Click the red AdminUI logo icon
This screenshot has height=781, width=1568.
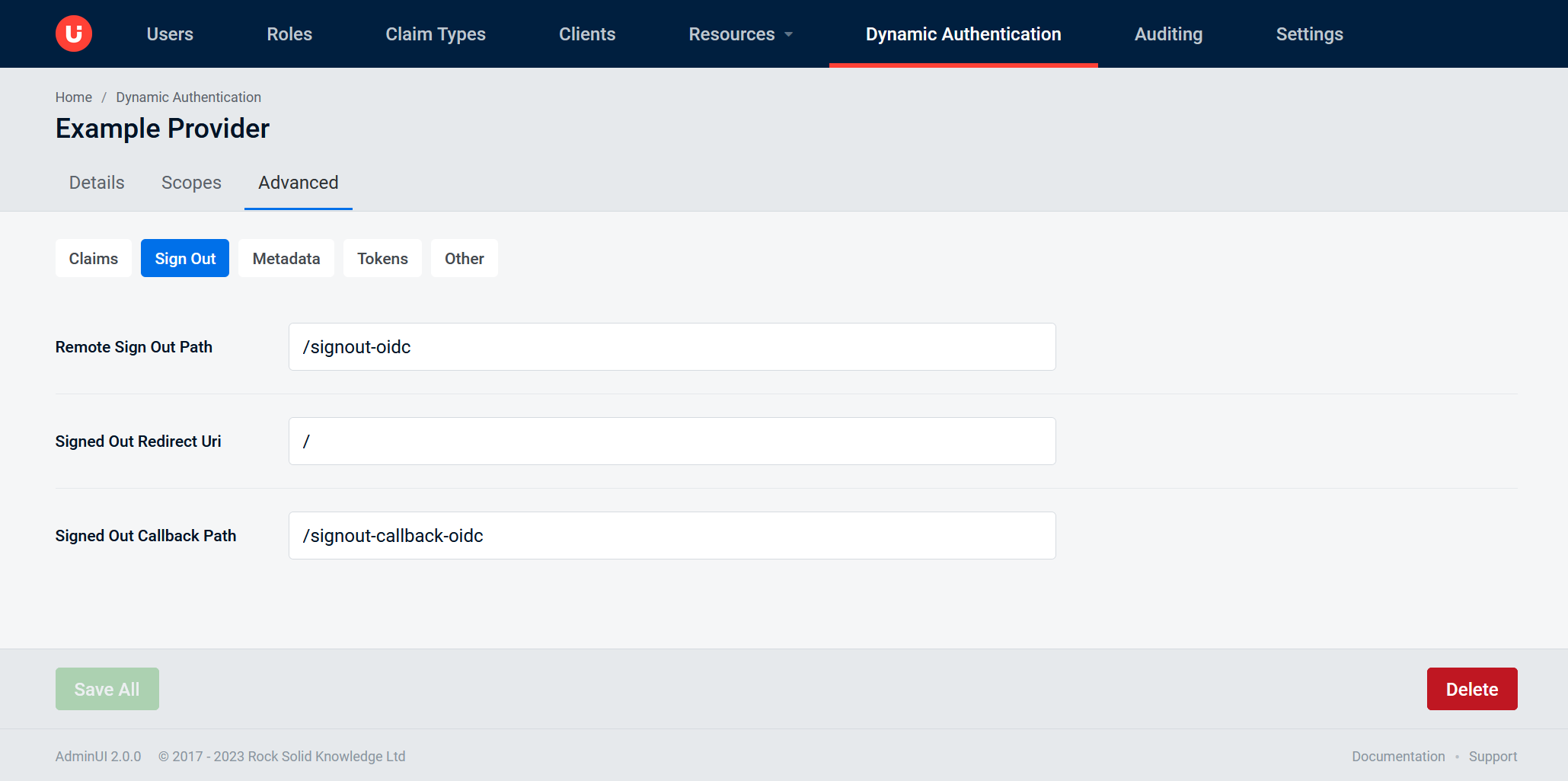(x=74, y=33)
